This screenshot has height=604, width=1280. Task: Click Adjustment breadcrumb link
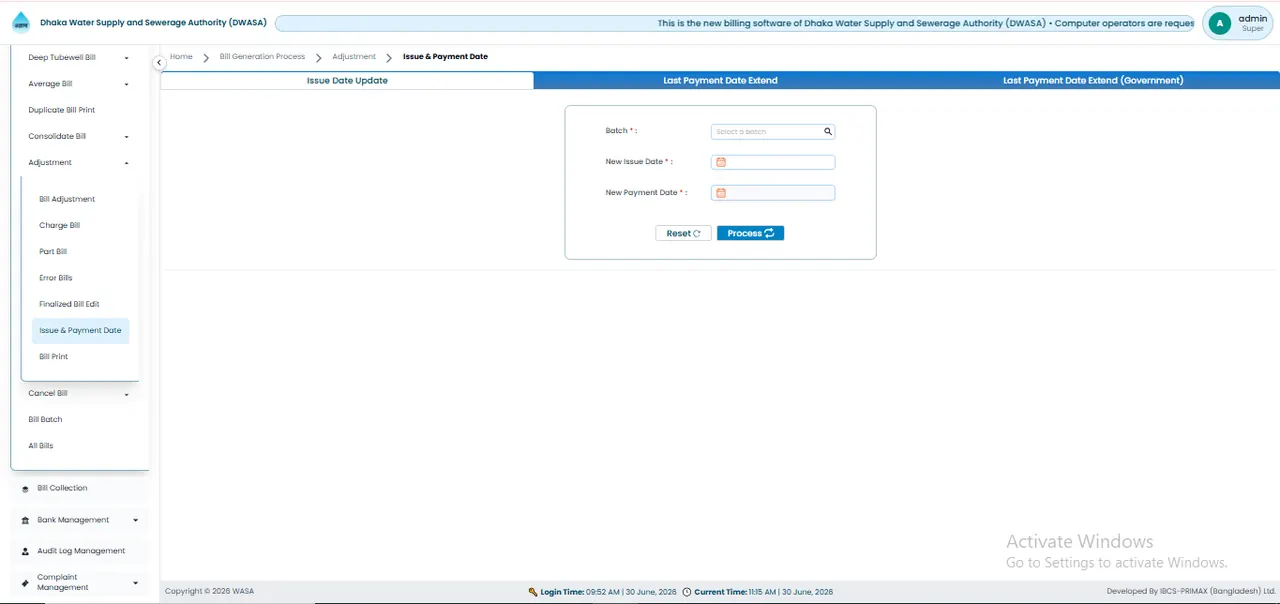pos(354,57)
